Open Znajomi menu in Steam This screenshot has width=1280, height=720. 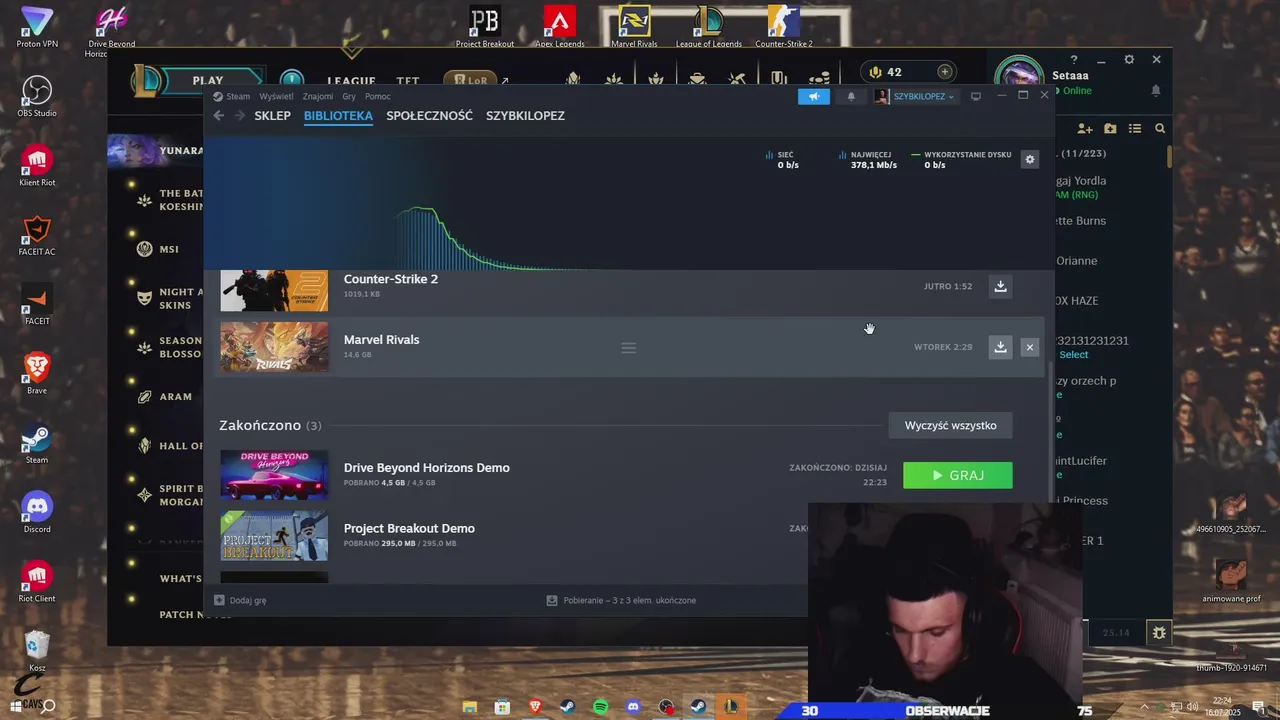[x=318, y=97]
